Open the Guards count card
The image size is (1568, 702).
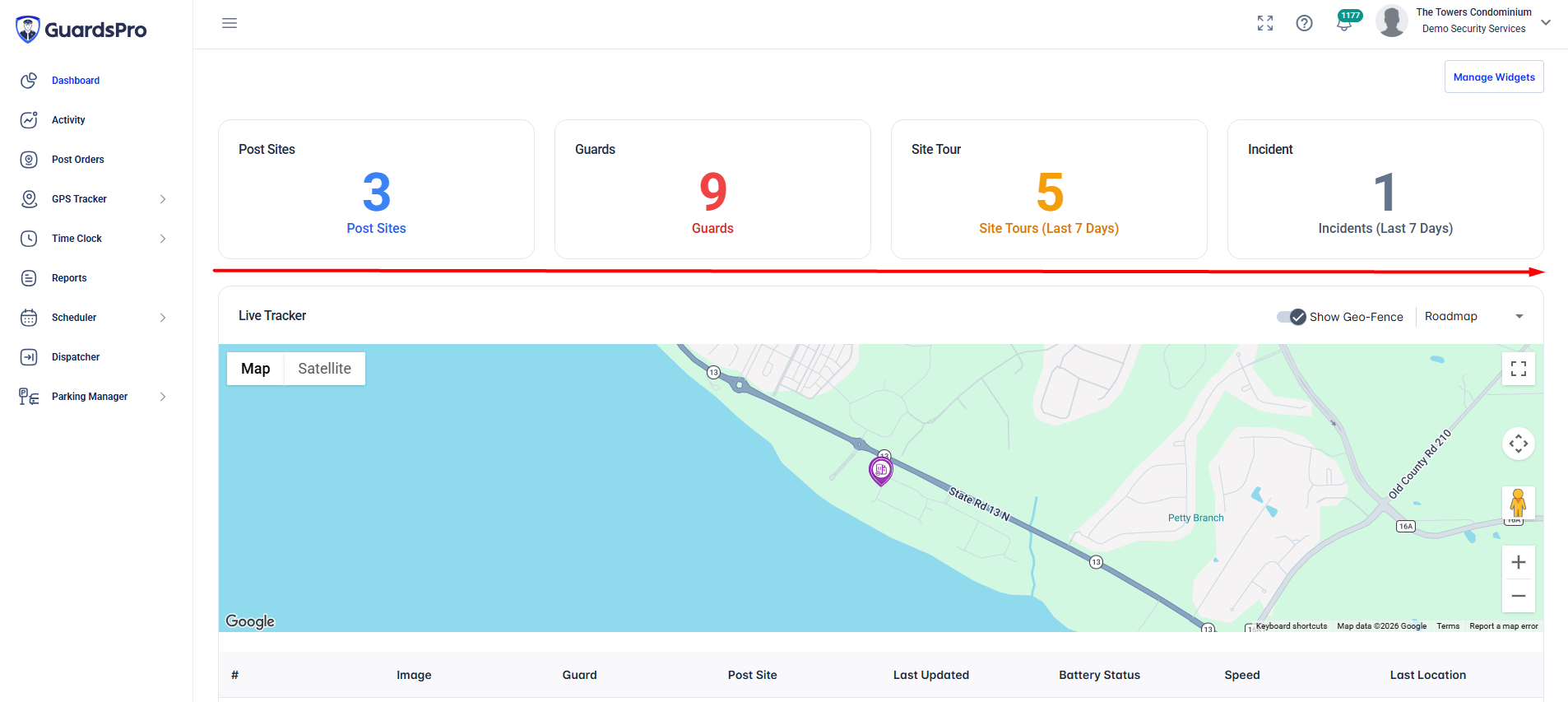(712, 189)
